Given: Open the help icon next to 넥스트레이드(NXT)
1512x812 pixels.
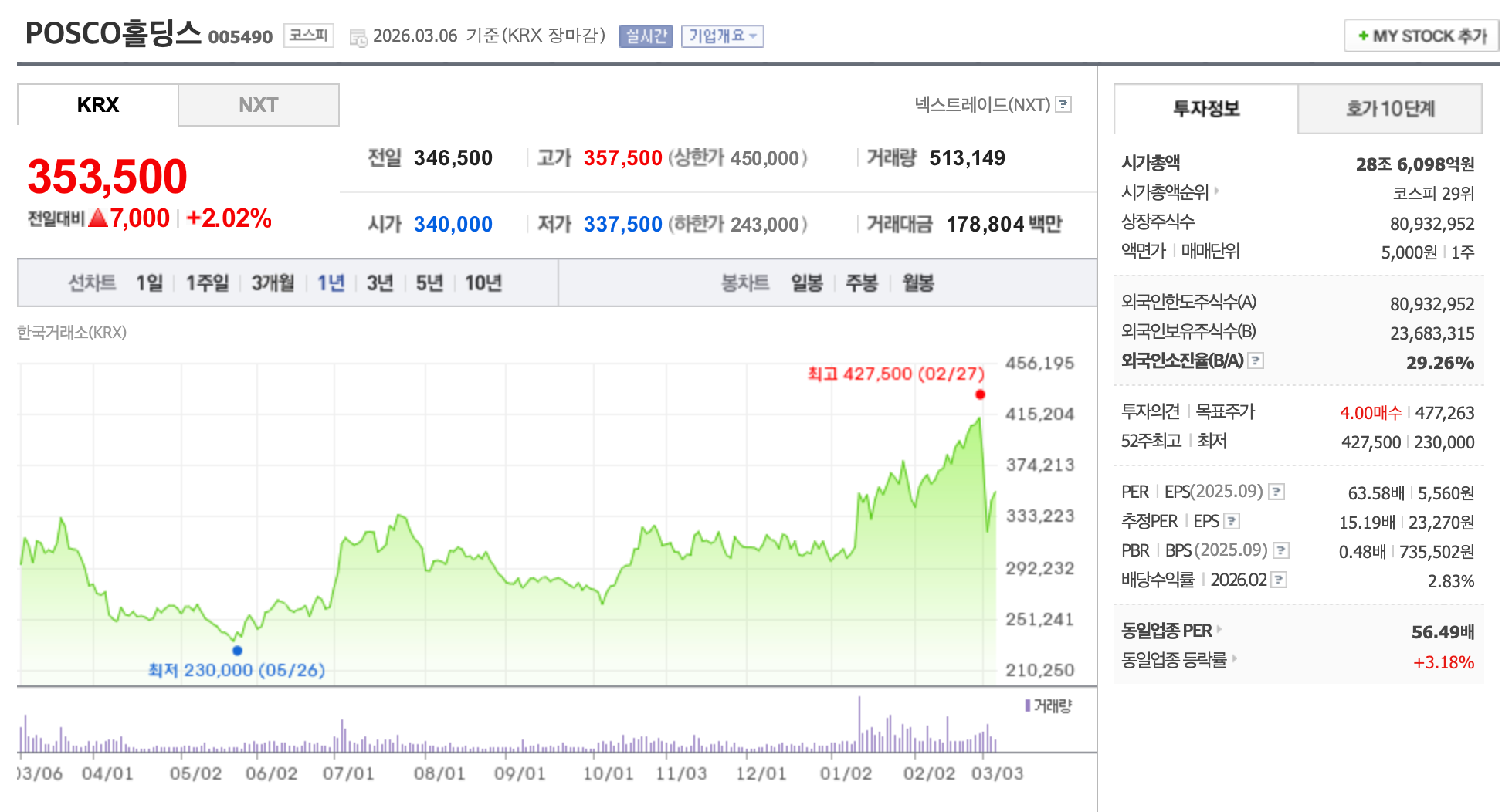Looking at the screenshot, I should tap(1063, 104).
